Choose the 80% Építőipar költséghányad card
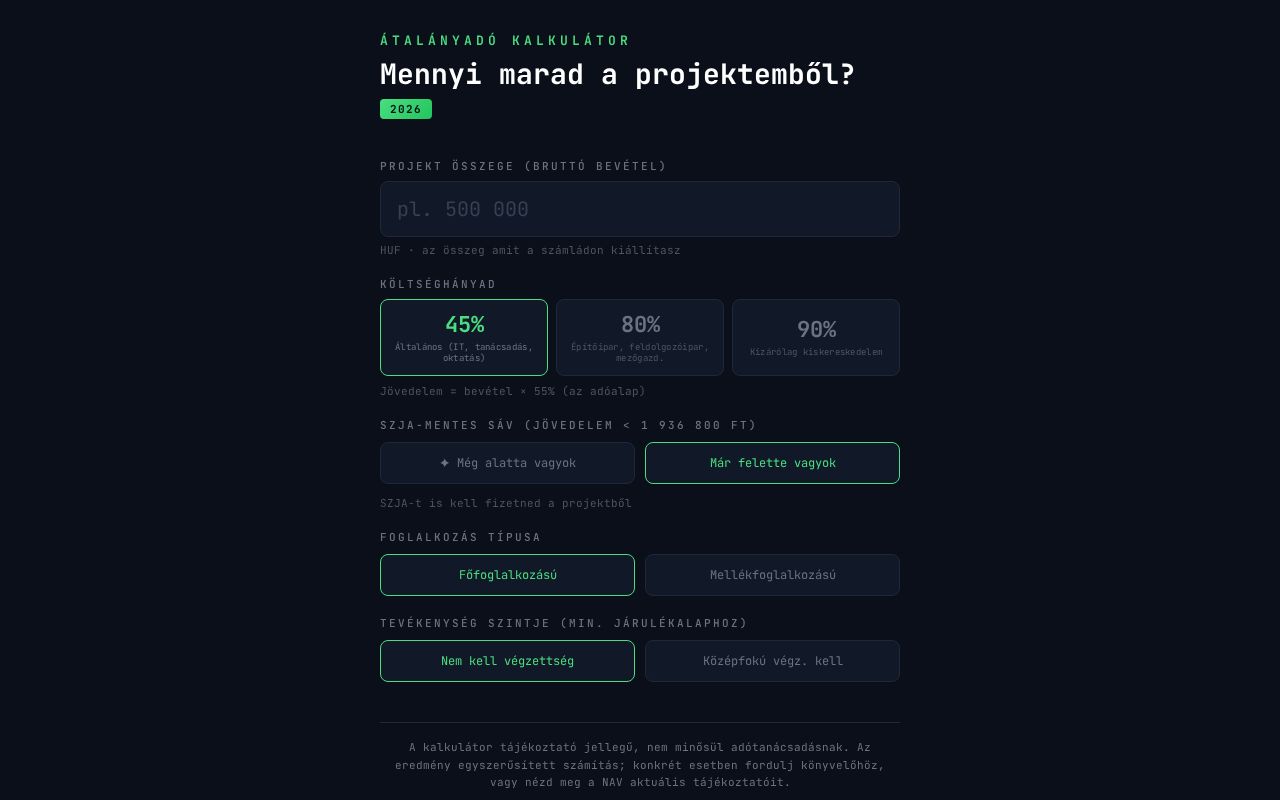Screen dimensions: 1280x800 point(640,337)
